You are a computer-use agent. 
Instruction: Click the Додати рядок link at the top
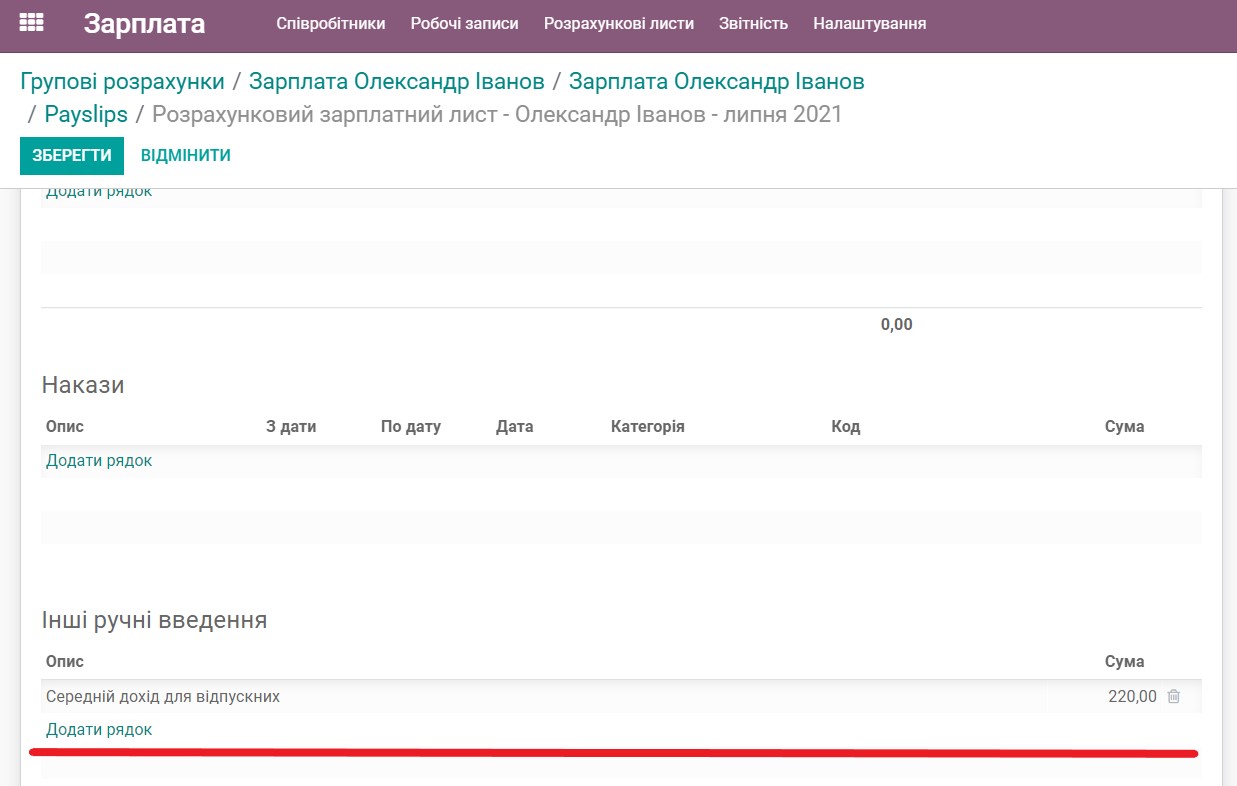[x=98, y=190]
